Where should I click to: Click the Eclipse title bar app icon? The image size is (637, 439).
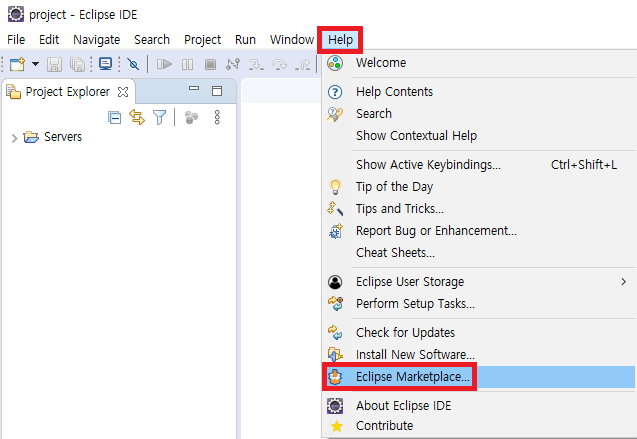pyautogui.click(x=16, y=14)
